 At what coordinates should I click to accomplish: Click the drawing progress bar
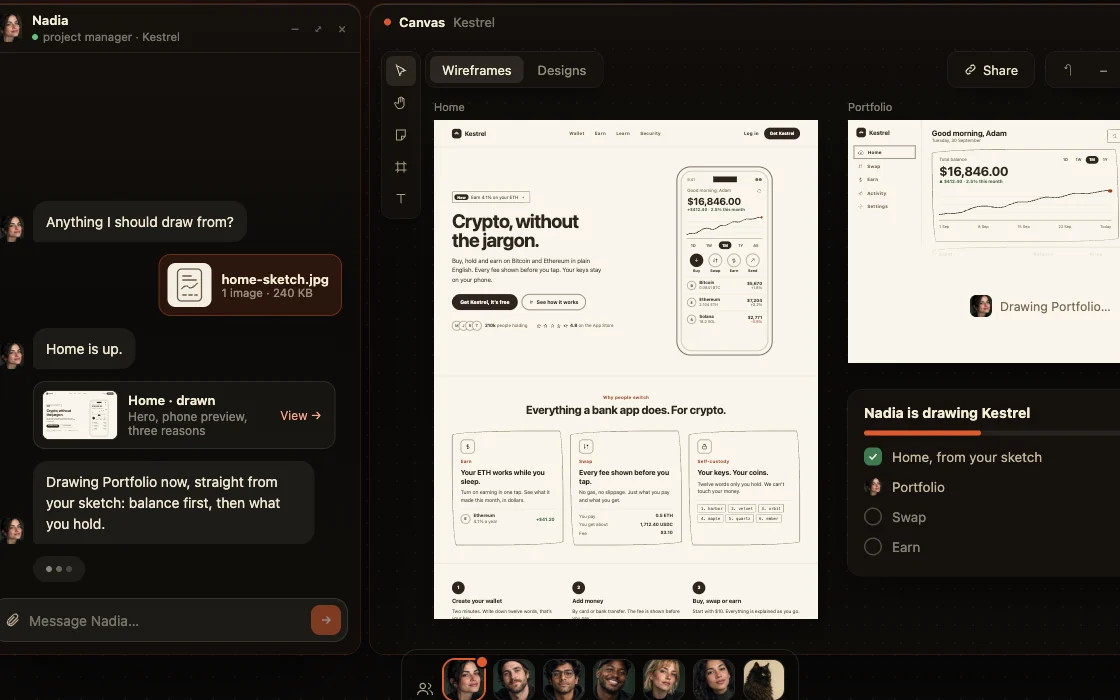coord(991,433)
